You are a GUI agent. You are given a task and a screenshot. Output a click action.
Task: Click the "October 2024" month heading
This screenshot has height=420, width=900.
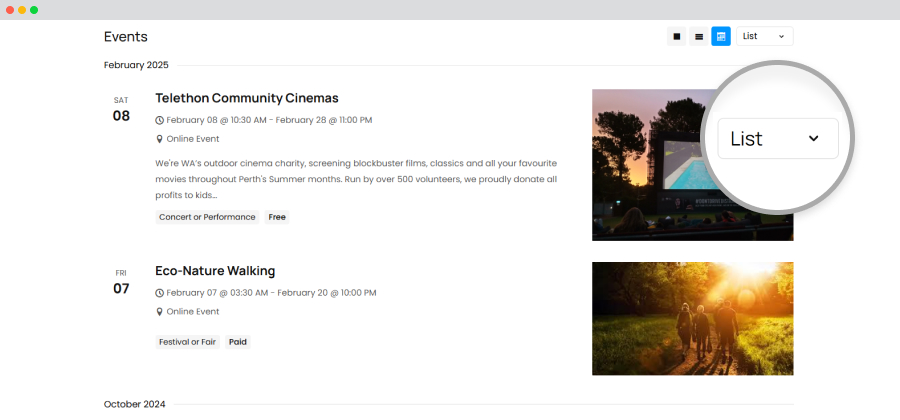(134, 404)
